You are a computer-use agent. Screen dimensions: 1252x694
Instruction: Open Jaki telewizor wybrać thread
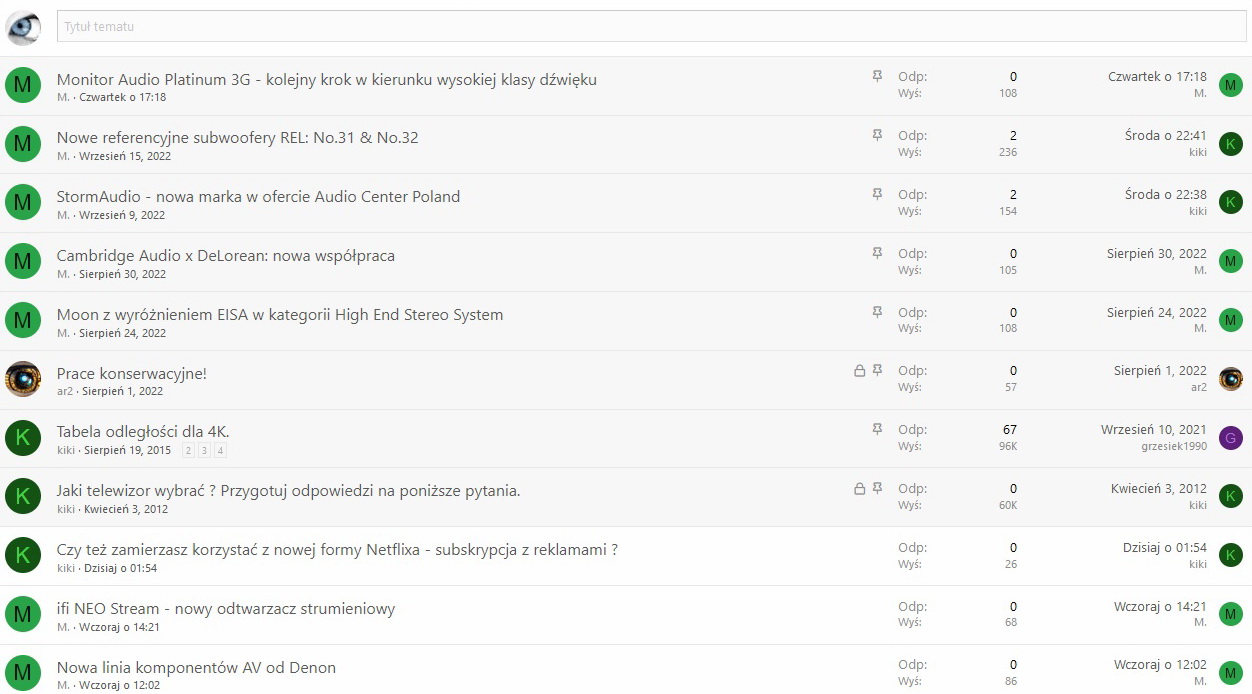pos(289,491)
